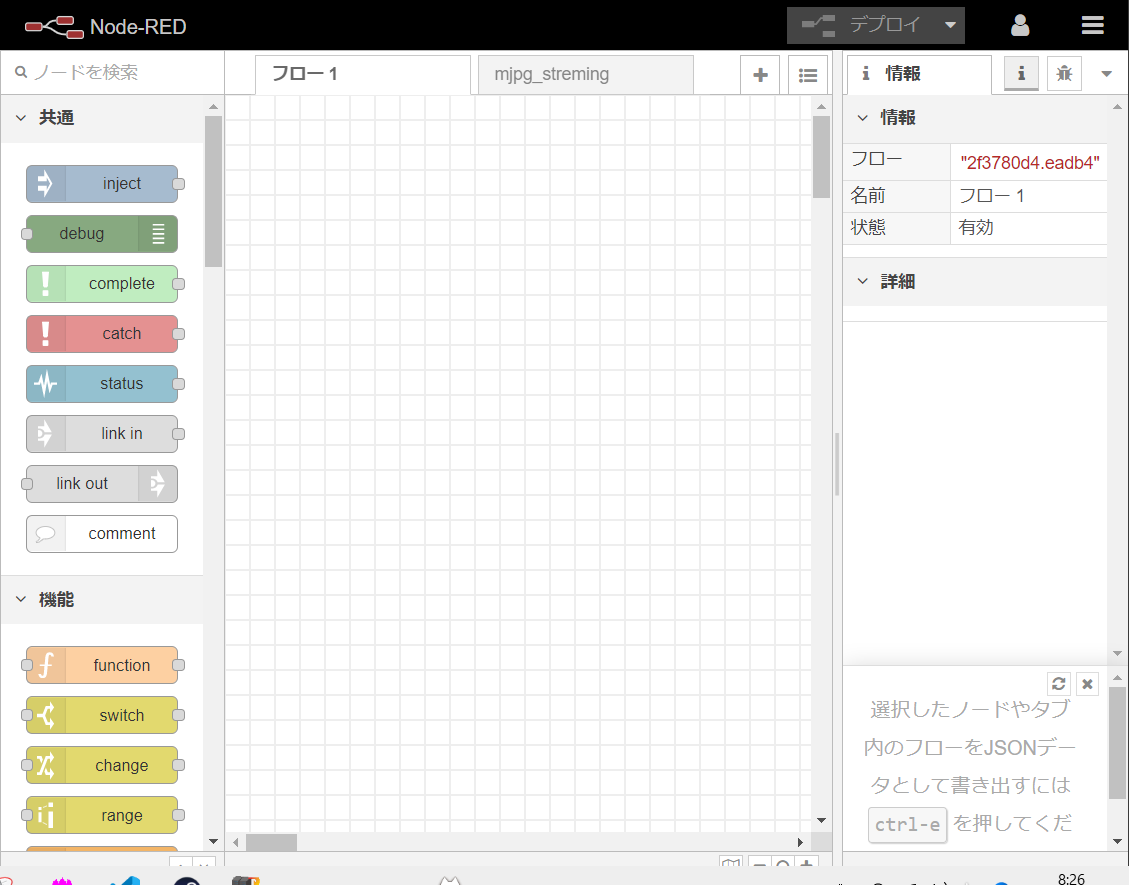
Task: Select the complete node in palette
Action: pos(102,284)
